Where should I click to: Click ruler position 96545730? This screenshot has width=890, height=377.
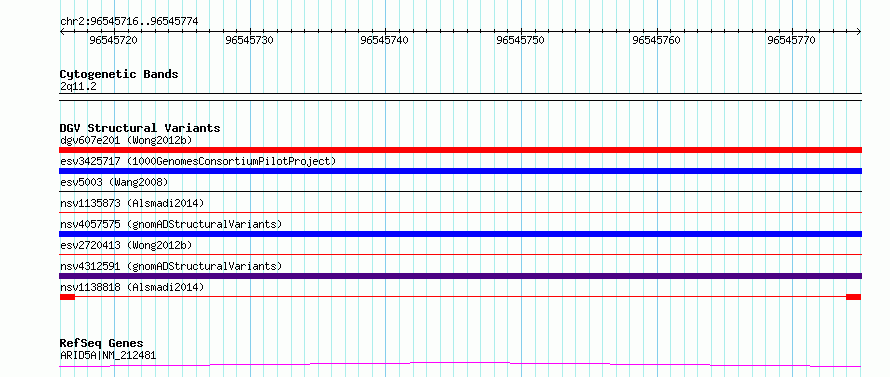pyautogui.click(x=249, y=40)
